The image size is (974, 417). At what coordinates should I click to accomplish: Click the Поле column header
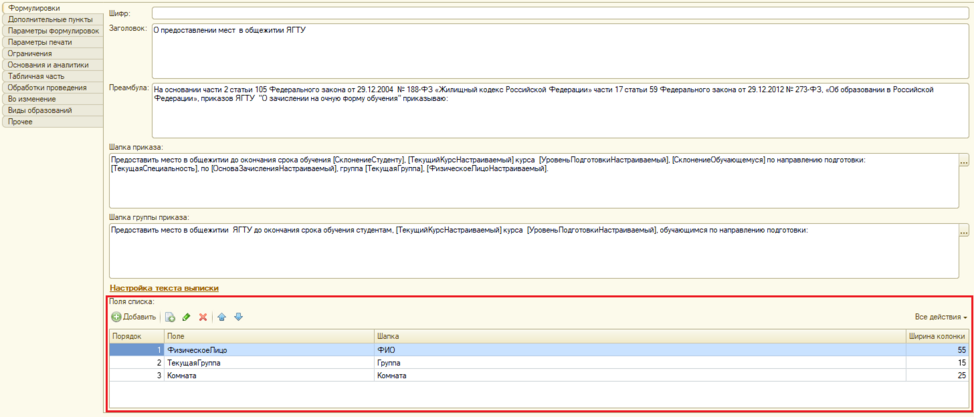[x=269, y=336]
